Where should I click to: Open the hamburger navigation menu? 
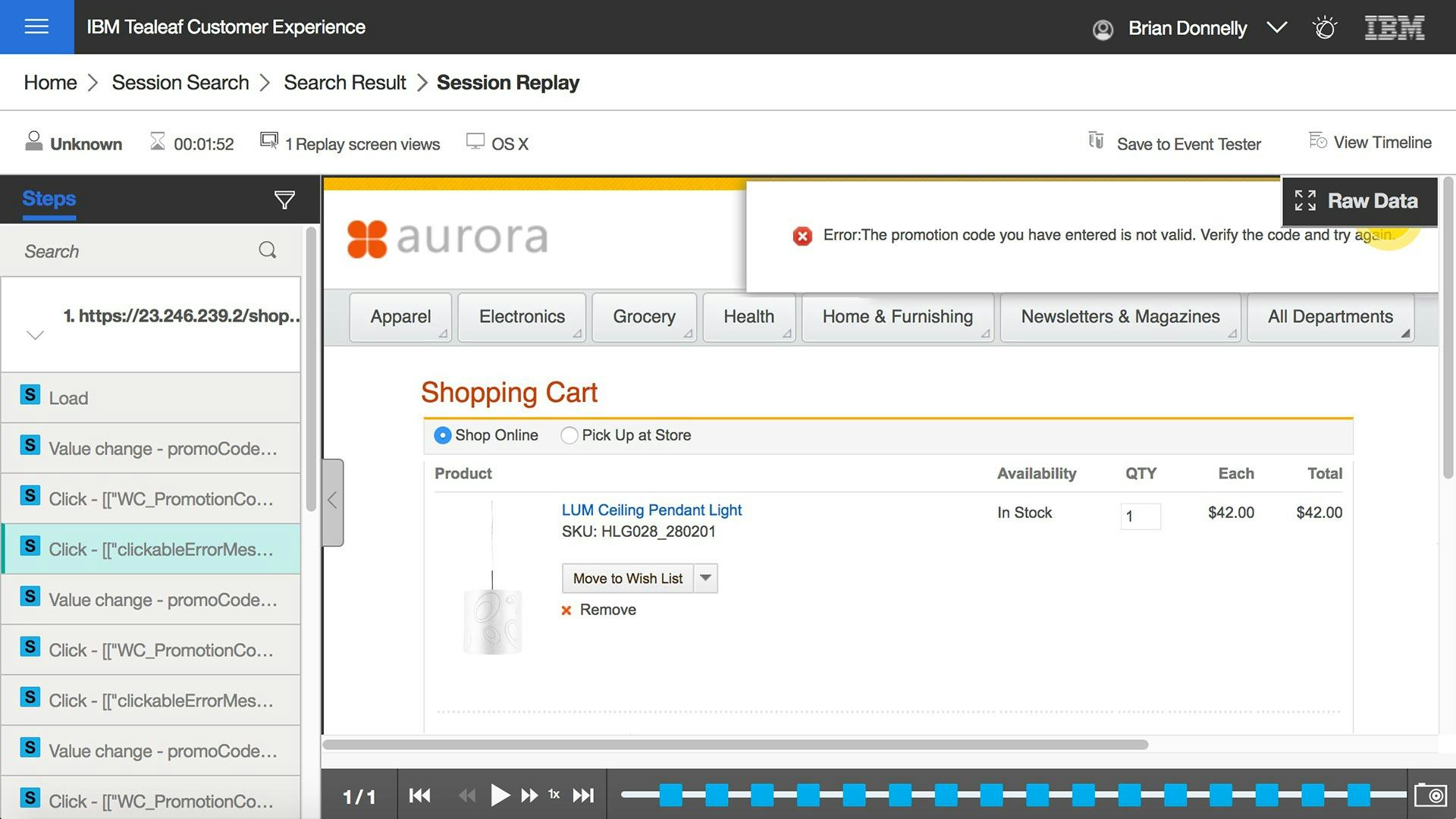36,27
